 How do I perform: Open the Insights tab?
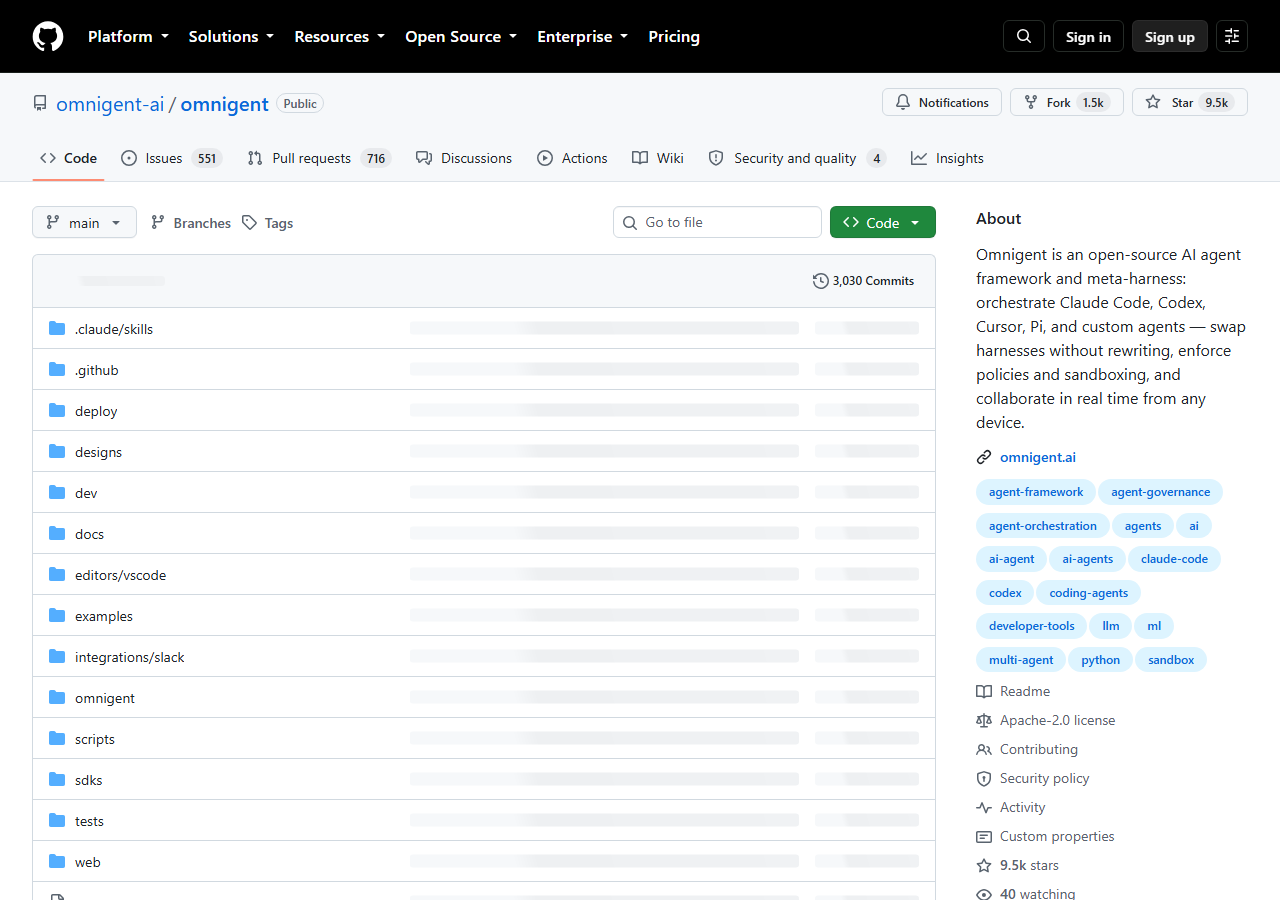coord(947,158)
